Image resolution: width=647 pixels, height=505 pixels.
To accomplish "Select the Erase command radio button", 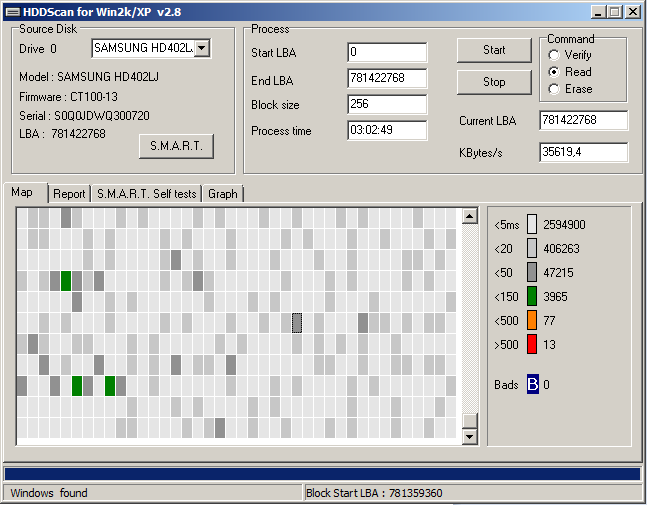I will coord(554,89).
